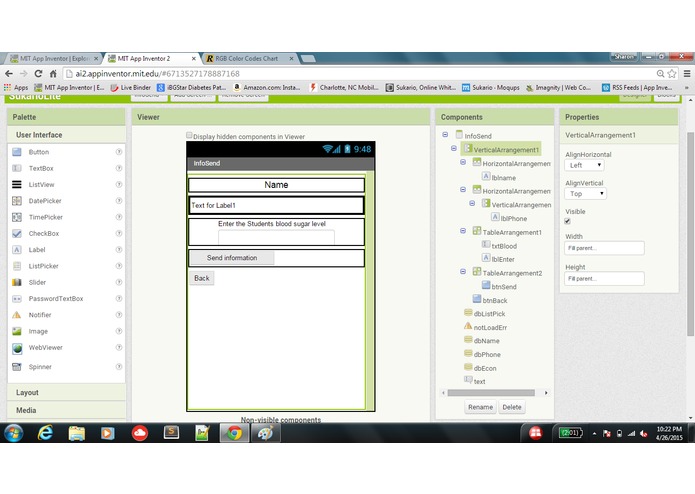695x494 pixels.
Task: Select the Slider palette component
Action: (x=37, y=282)
